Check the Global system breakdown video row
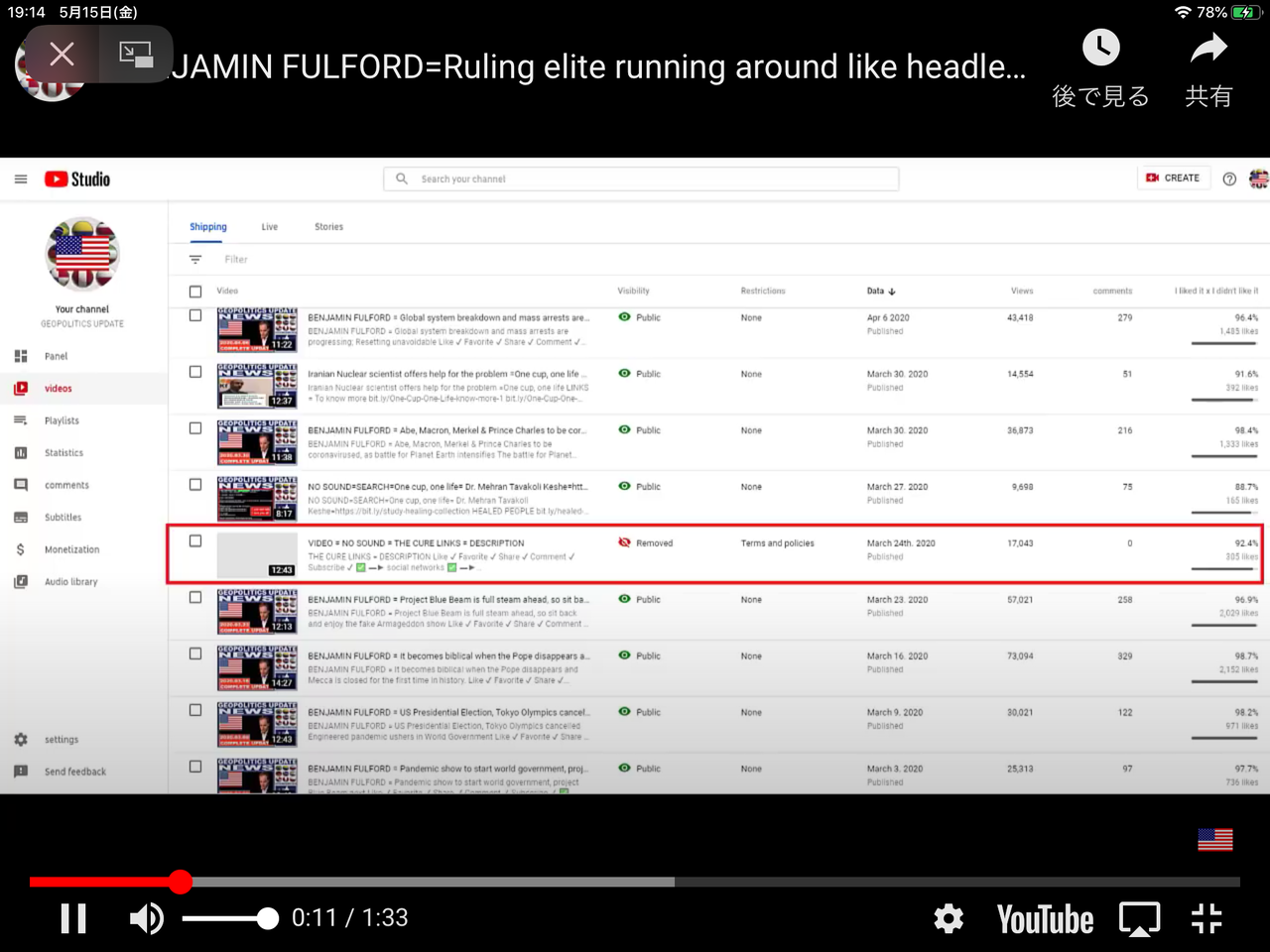The image size is (1270, 952). point(195,315)
